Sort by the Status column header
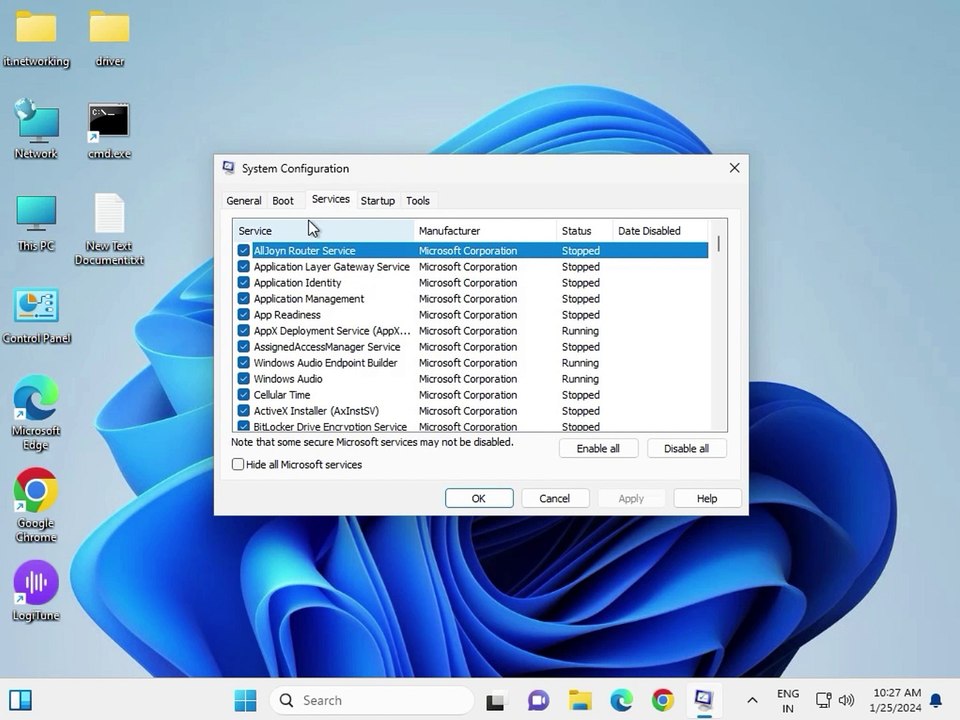The image size is (960, 720). [x=584, y=231]
